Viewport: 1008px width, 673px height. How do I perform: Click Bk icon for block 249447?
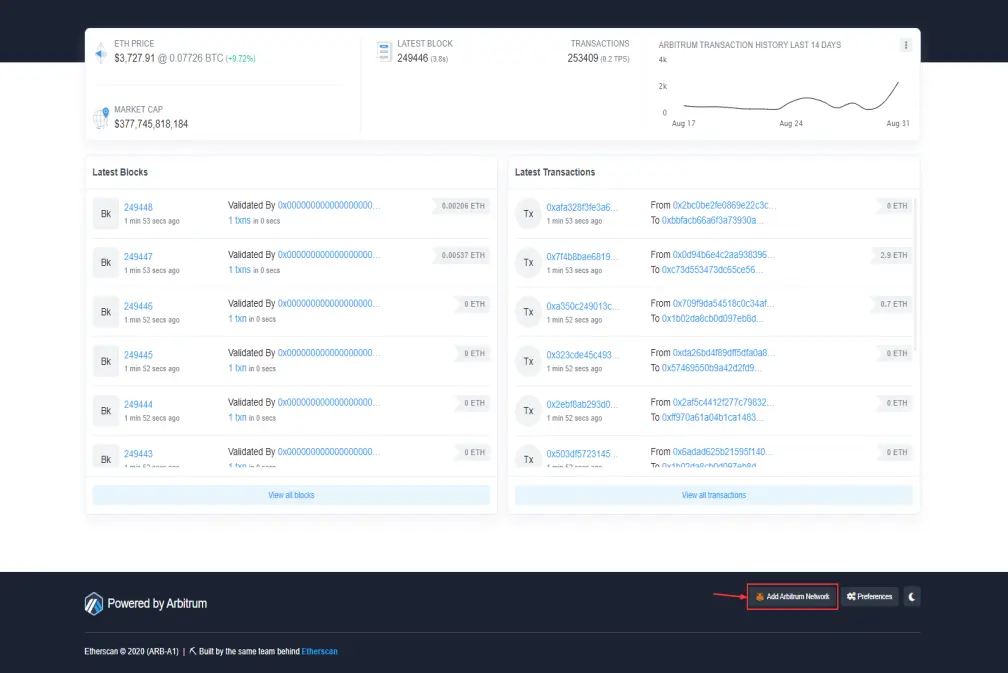[105, 262]
